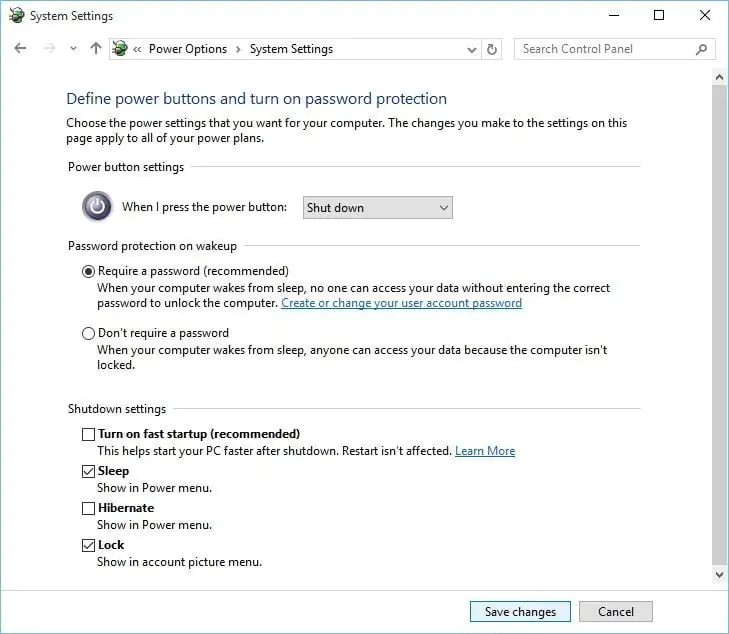Click the scrollbar down arrow

point(719,575)
